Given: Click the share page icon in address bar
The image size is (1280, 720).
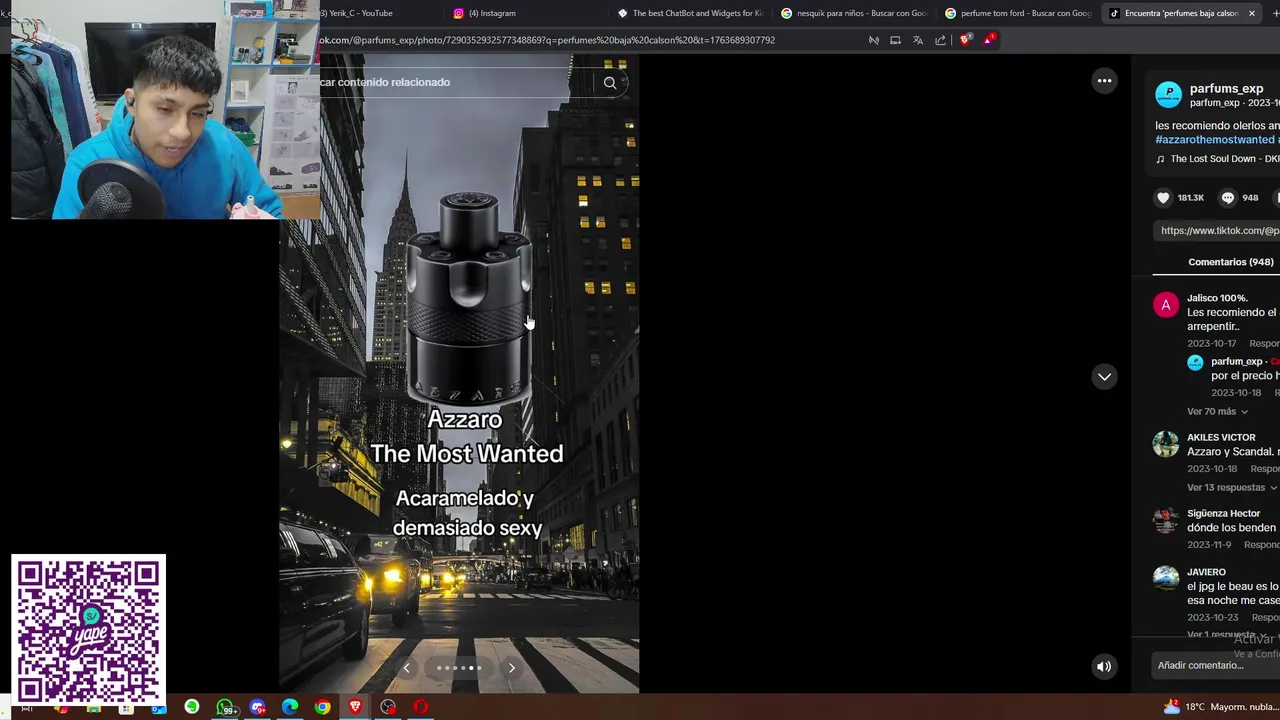Looking at the screenshot, I should coord(940,40).
